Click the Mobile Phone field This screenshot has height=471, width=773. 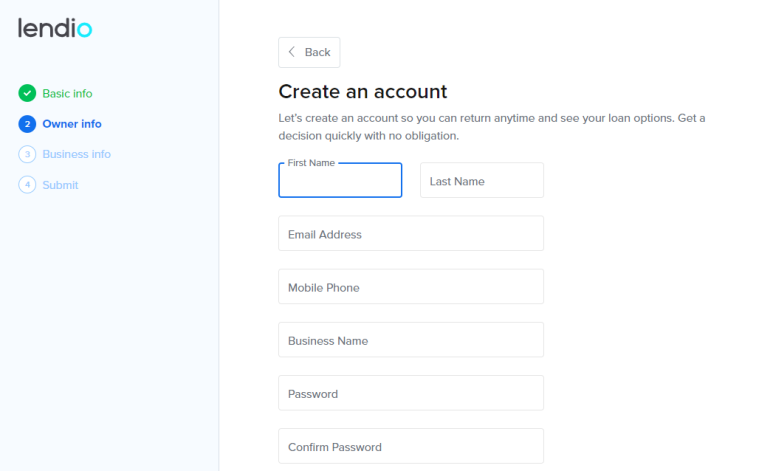pos(411,287)
